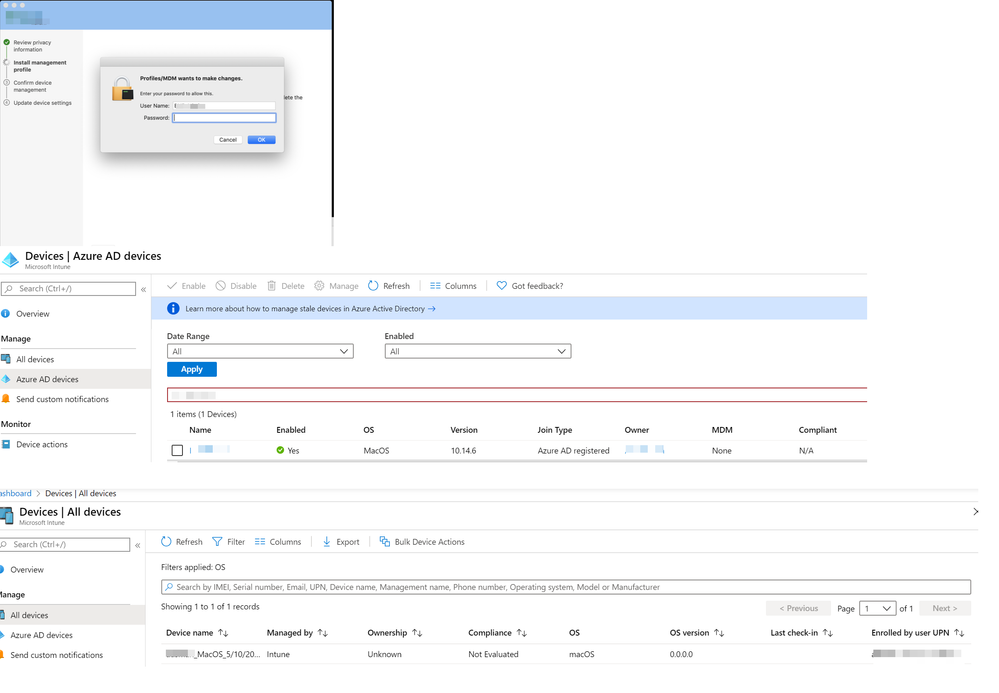This screenshot has height=693, width=999.
Task: Focus the Password field in MDM dialog
Action: [x=224, y=118]
